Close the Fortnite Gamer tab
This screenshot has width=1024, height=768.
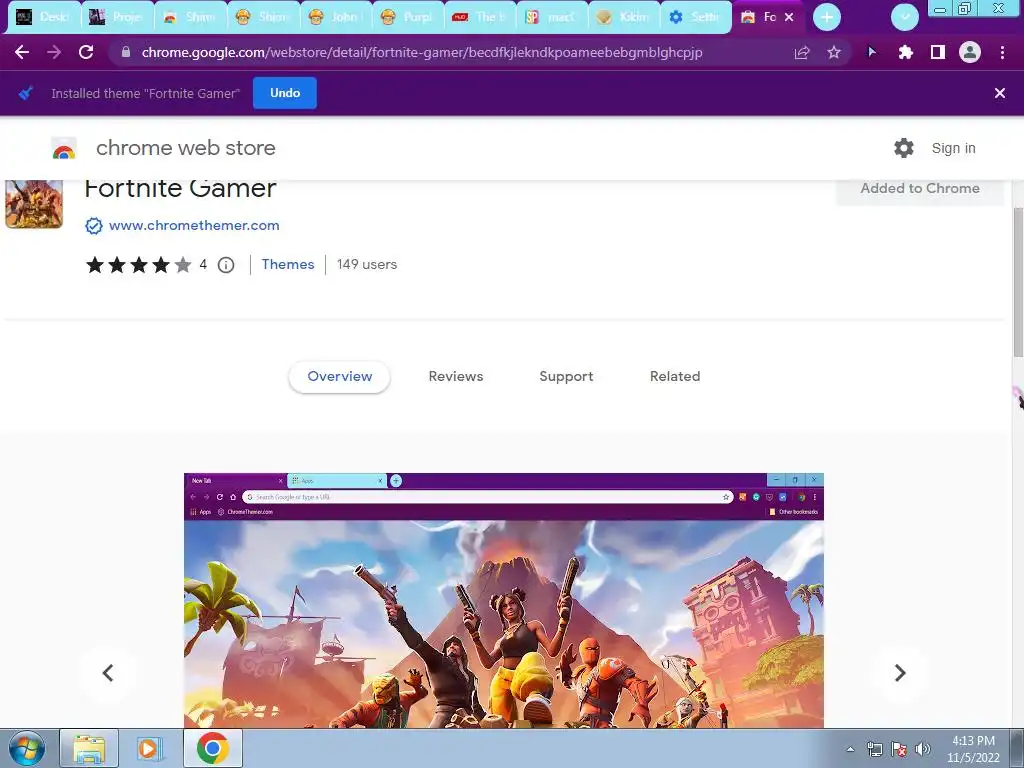point(789,17)
